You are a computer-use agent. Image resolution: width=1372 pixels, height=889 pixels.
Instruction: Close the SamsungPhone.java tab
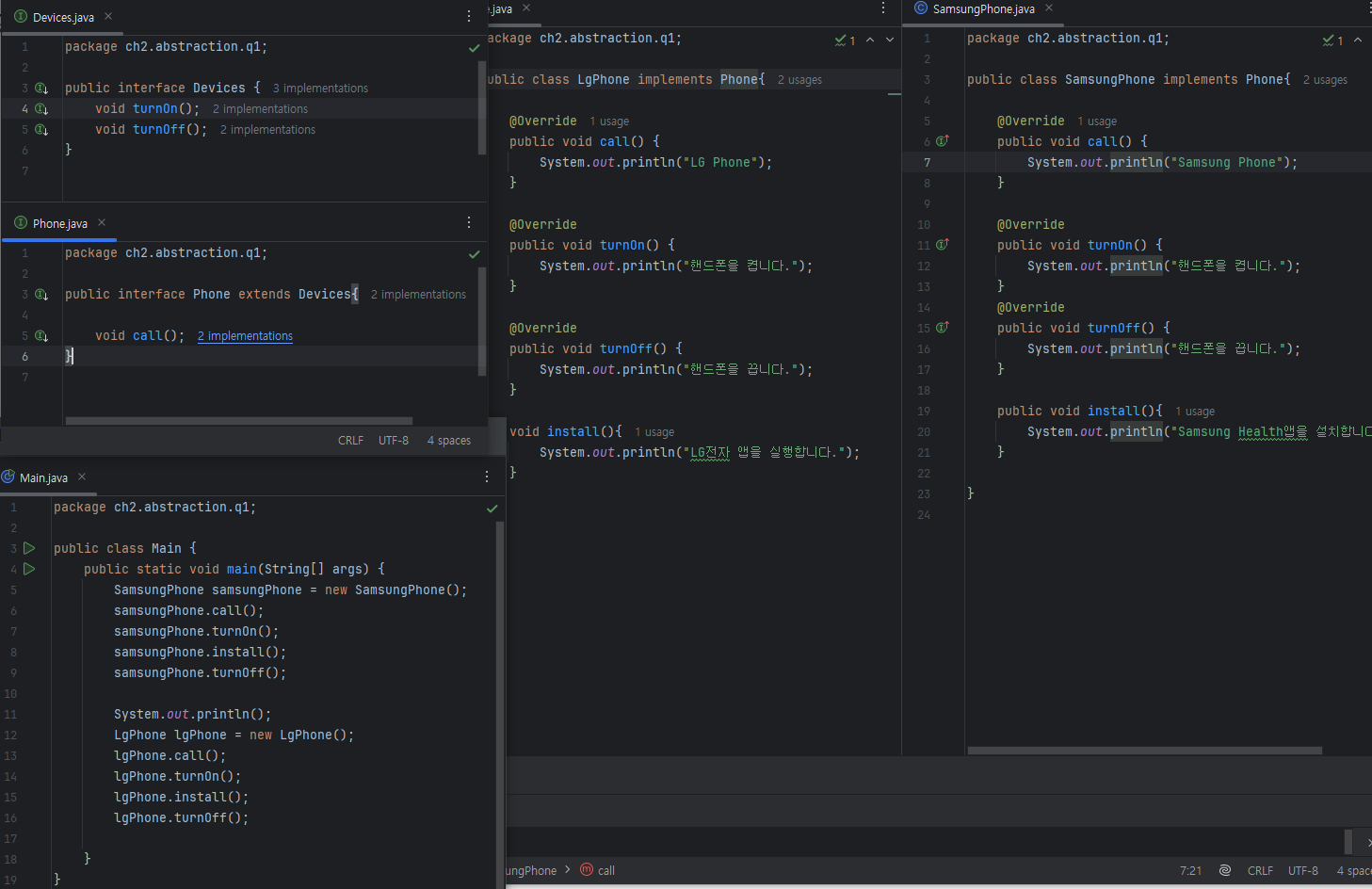[1049, 8]
